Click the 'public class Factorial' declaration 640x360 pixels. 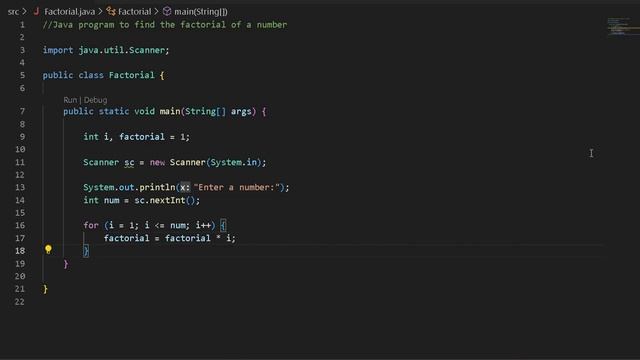click(99, 75)
